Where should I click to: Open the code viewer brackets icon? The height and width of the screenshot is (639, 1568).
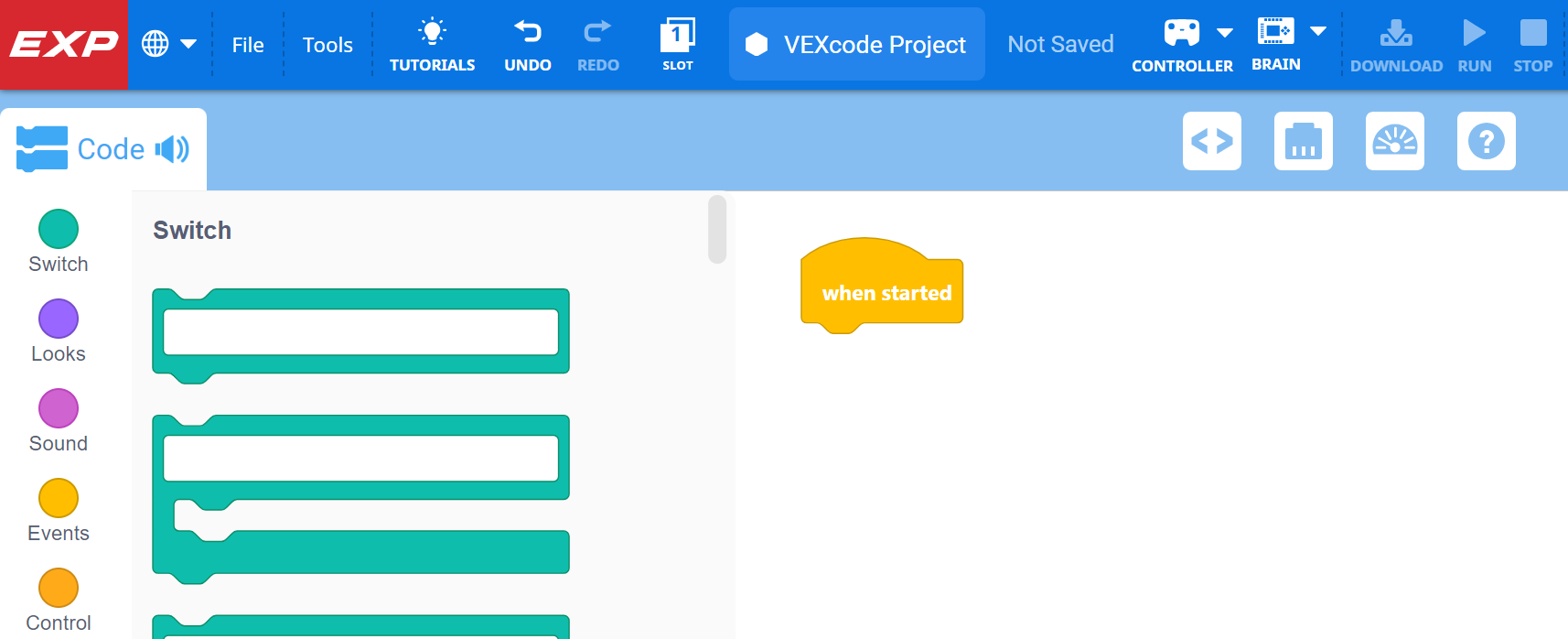(x=1211, y=141)
